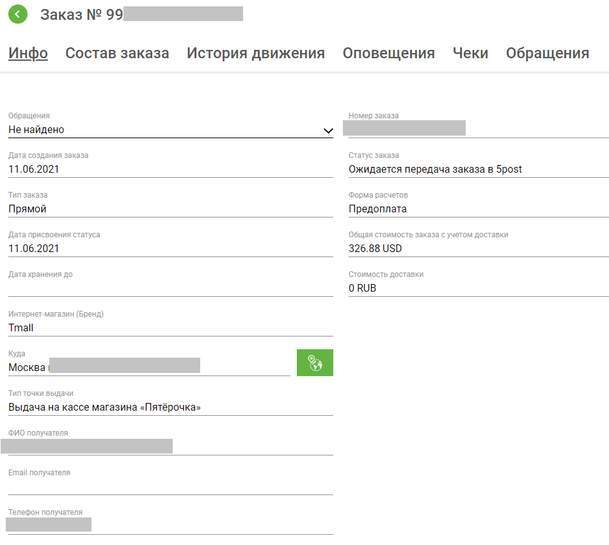
Task: Select the Тип точки выдачи field
Action: [170, 407]
